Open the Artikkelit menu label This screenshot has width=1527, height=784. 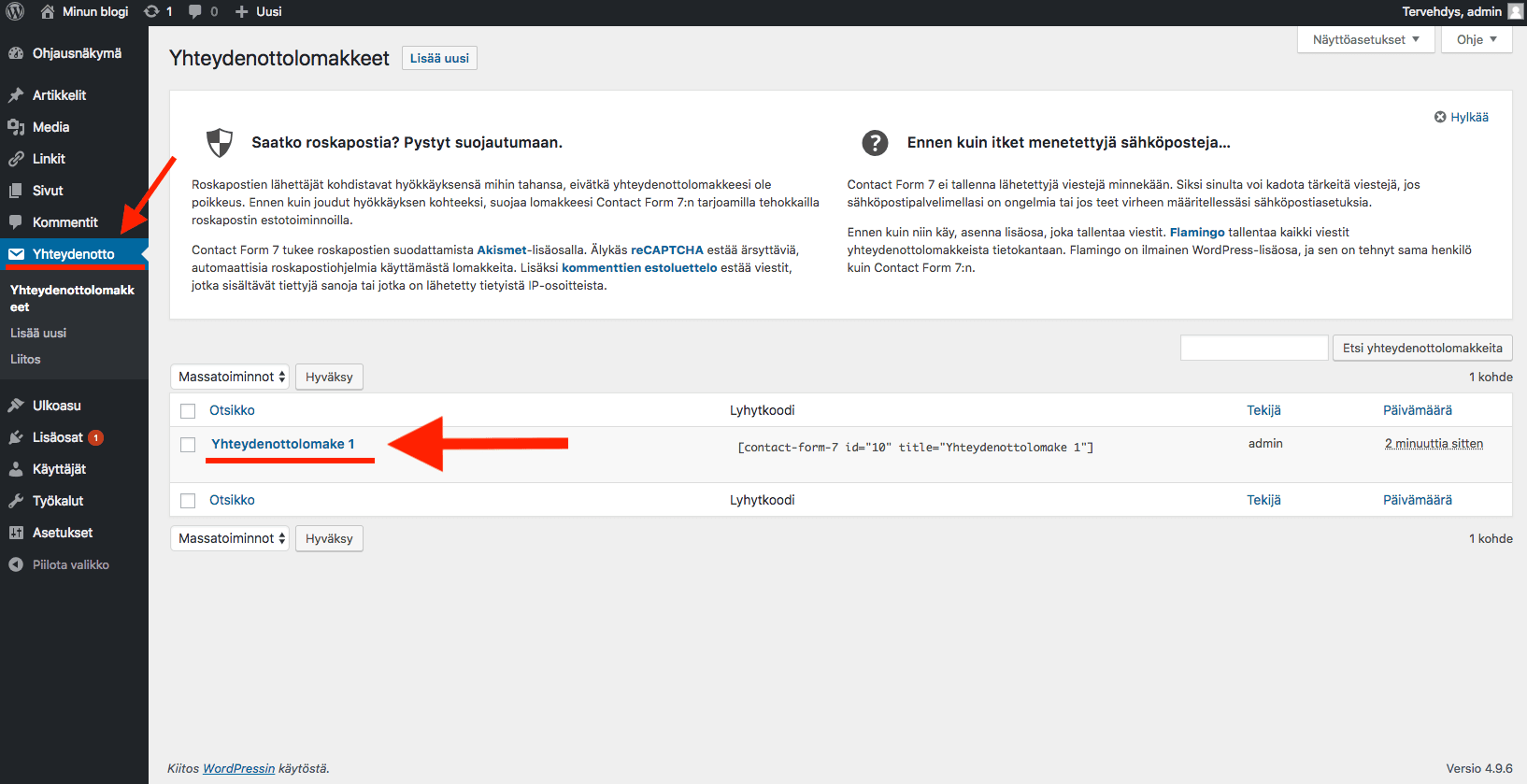tap(59, 95)
